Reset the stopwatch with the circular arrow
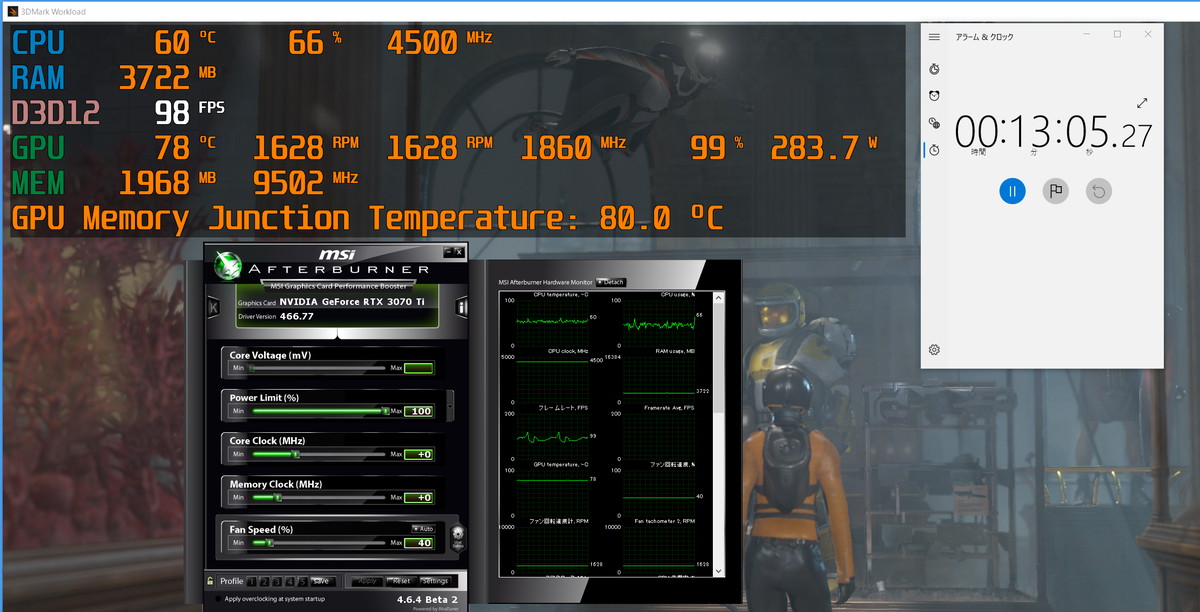 coord(1098,191)
